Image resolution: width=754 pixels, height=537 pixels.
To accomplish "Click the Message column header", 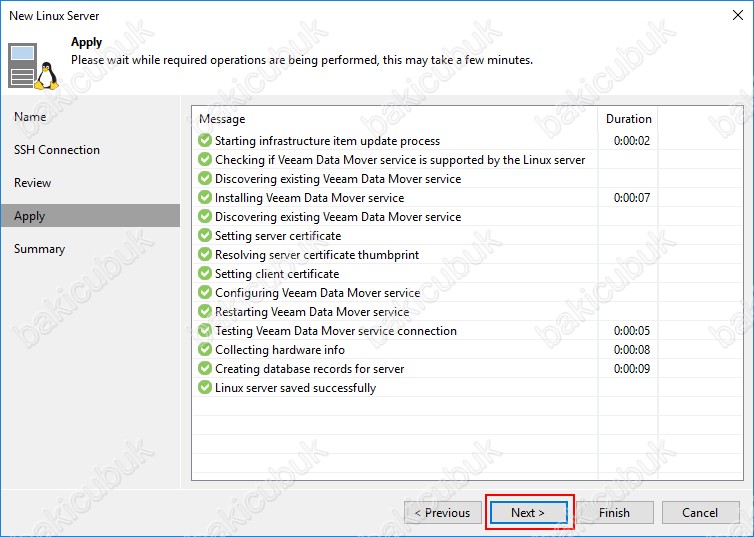I will click(x=222, y=119).
